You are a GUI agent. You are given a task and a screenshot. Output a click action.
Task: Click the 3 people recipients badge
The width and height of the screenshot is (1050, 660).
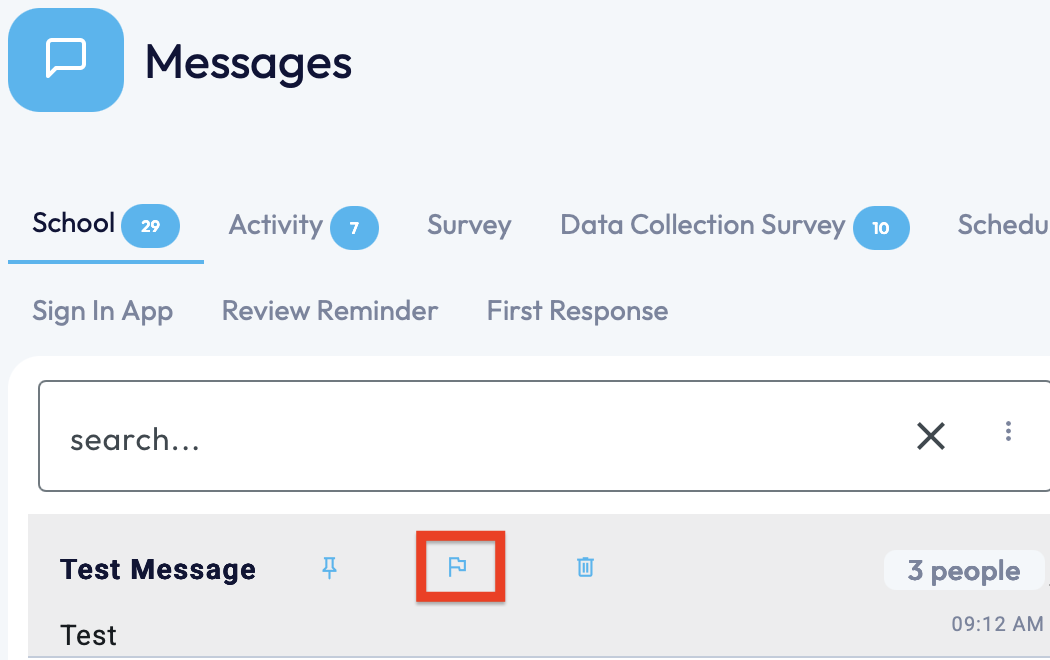pos(963,571)
